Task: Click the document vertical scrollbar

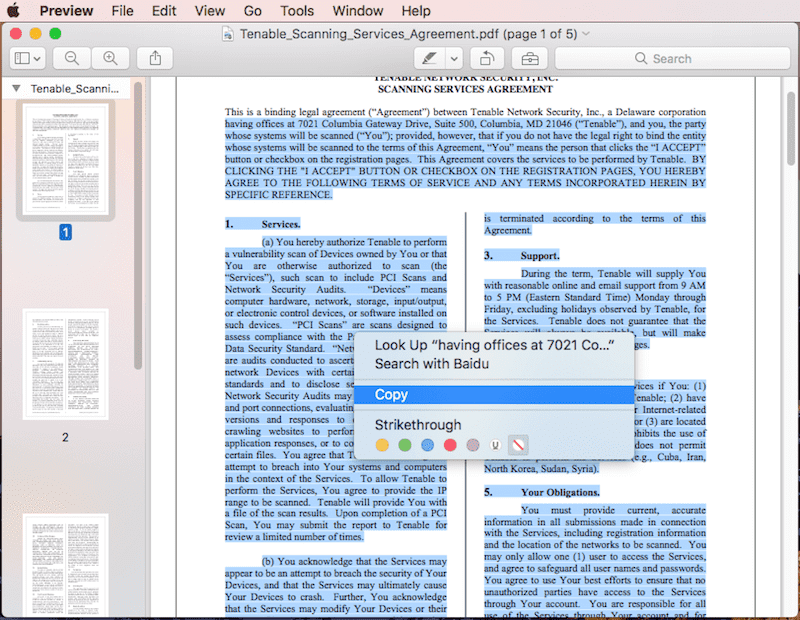Action: point(791,129)
